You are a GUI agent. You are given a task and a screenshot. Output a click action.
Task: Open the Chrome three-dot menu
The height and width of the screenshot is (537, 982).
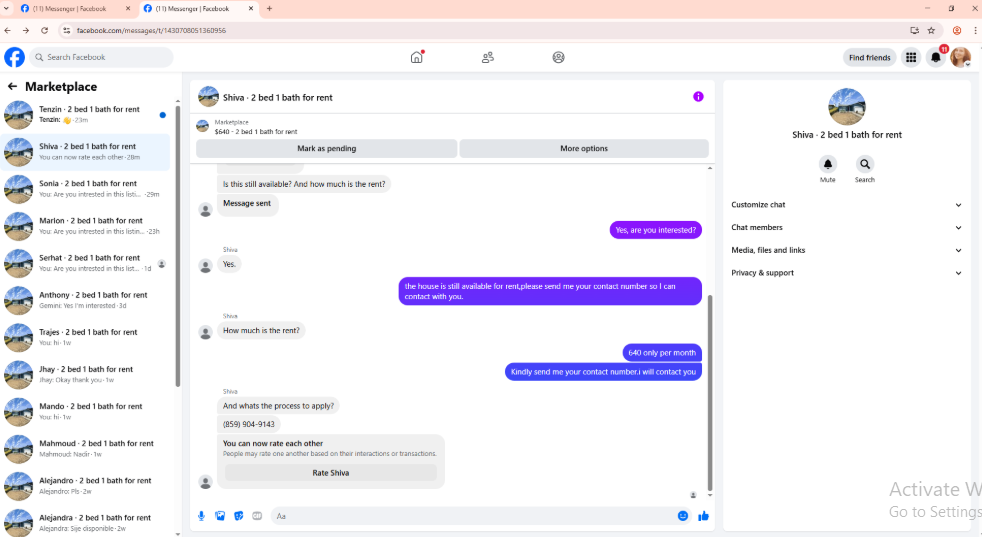pyautogui.click(x=975, y=30)
